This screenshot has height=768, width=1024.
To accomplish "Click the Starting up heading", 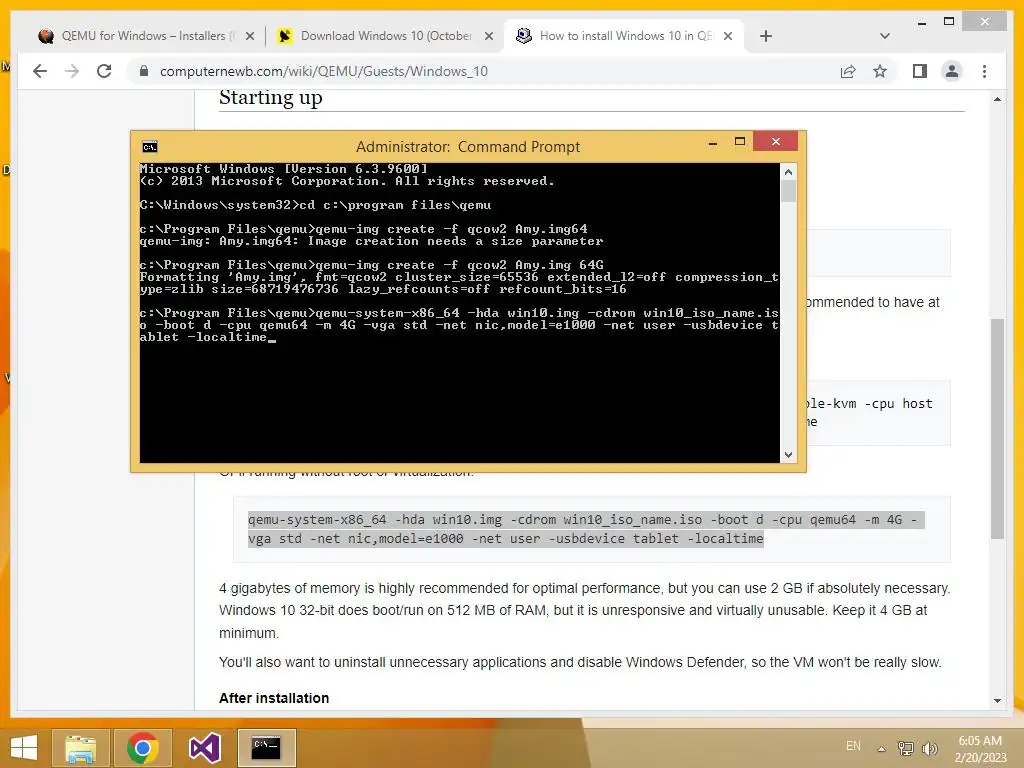I will click(x=270, y=98).
